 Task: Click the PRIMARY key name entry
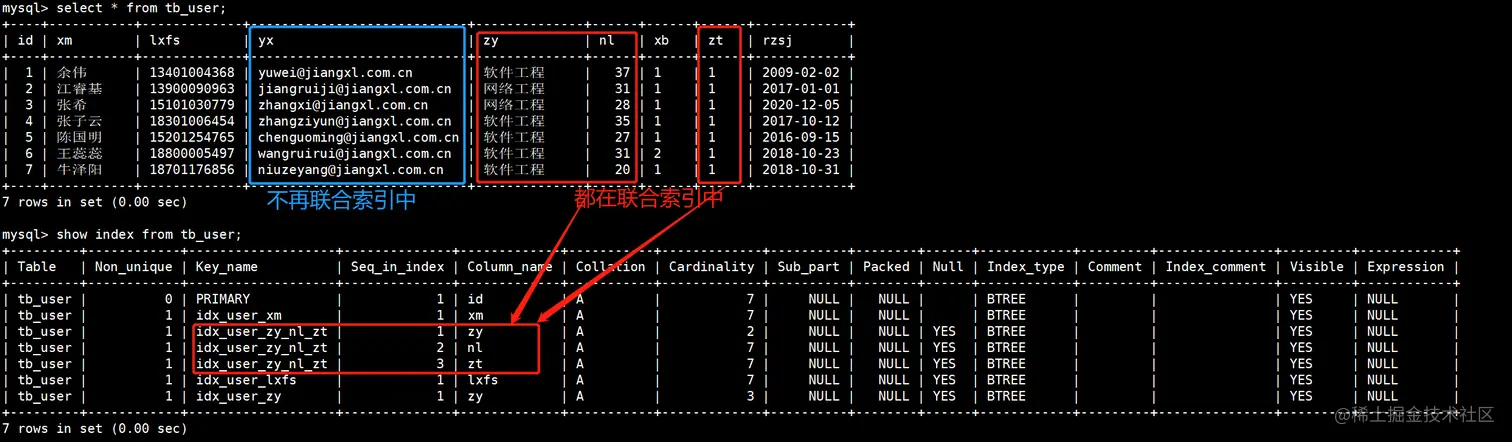223,299
